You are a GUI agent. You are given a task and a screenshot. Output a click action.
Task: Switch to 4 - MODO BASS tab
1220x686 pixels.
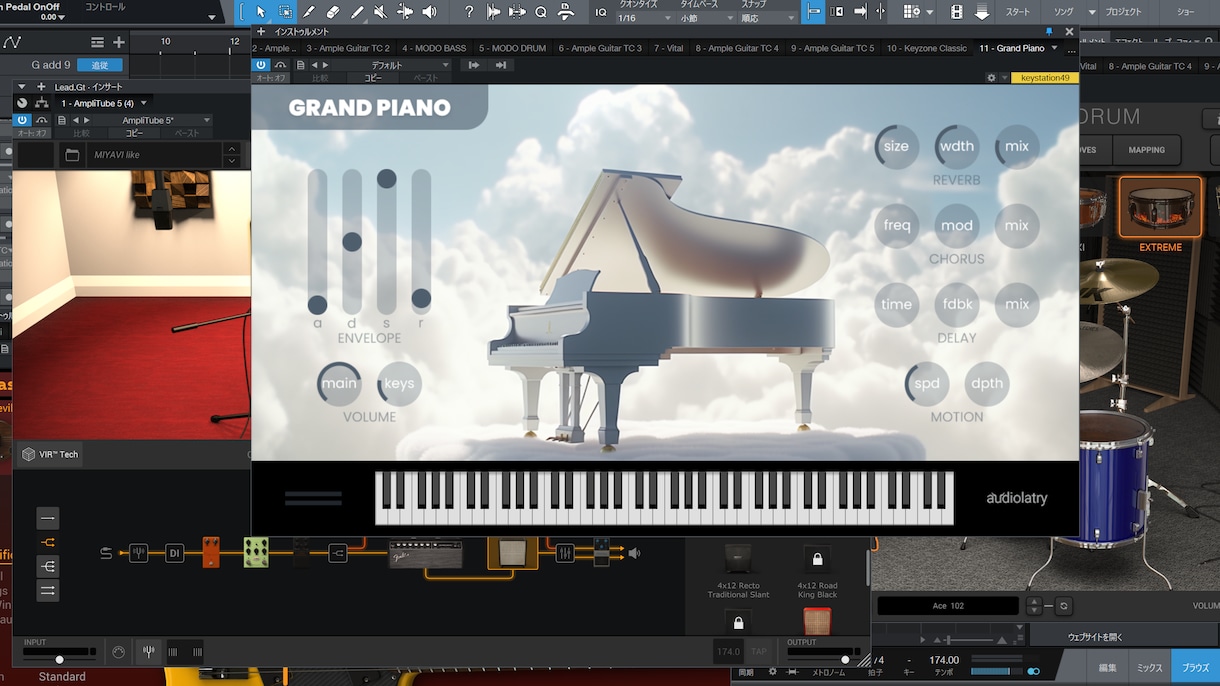[434, 48]
